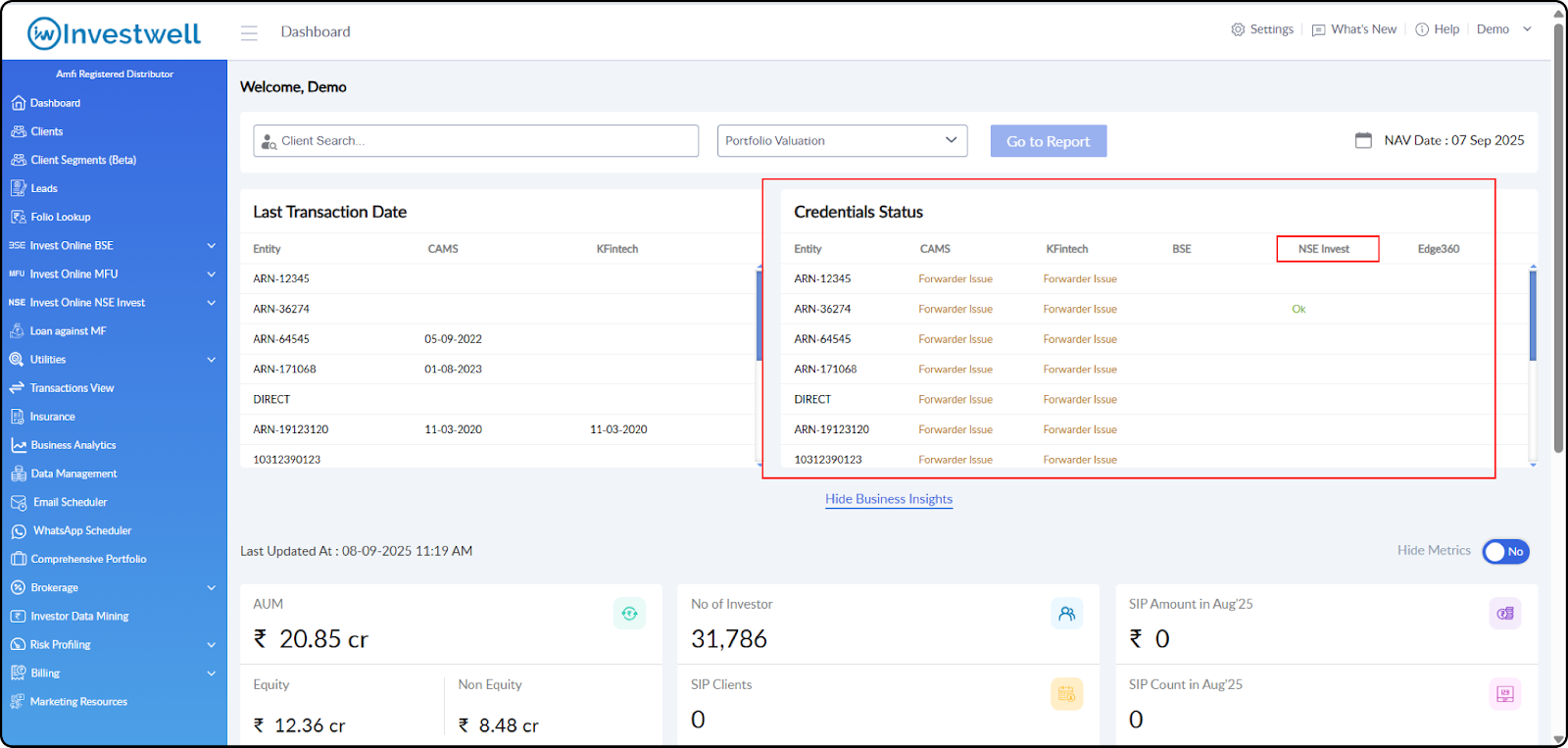Open the Settings link in header
Viewport: 1568px width, 748px height.
(x=1262, y=29)
